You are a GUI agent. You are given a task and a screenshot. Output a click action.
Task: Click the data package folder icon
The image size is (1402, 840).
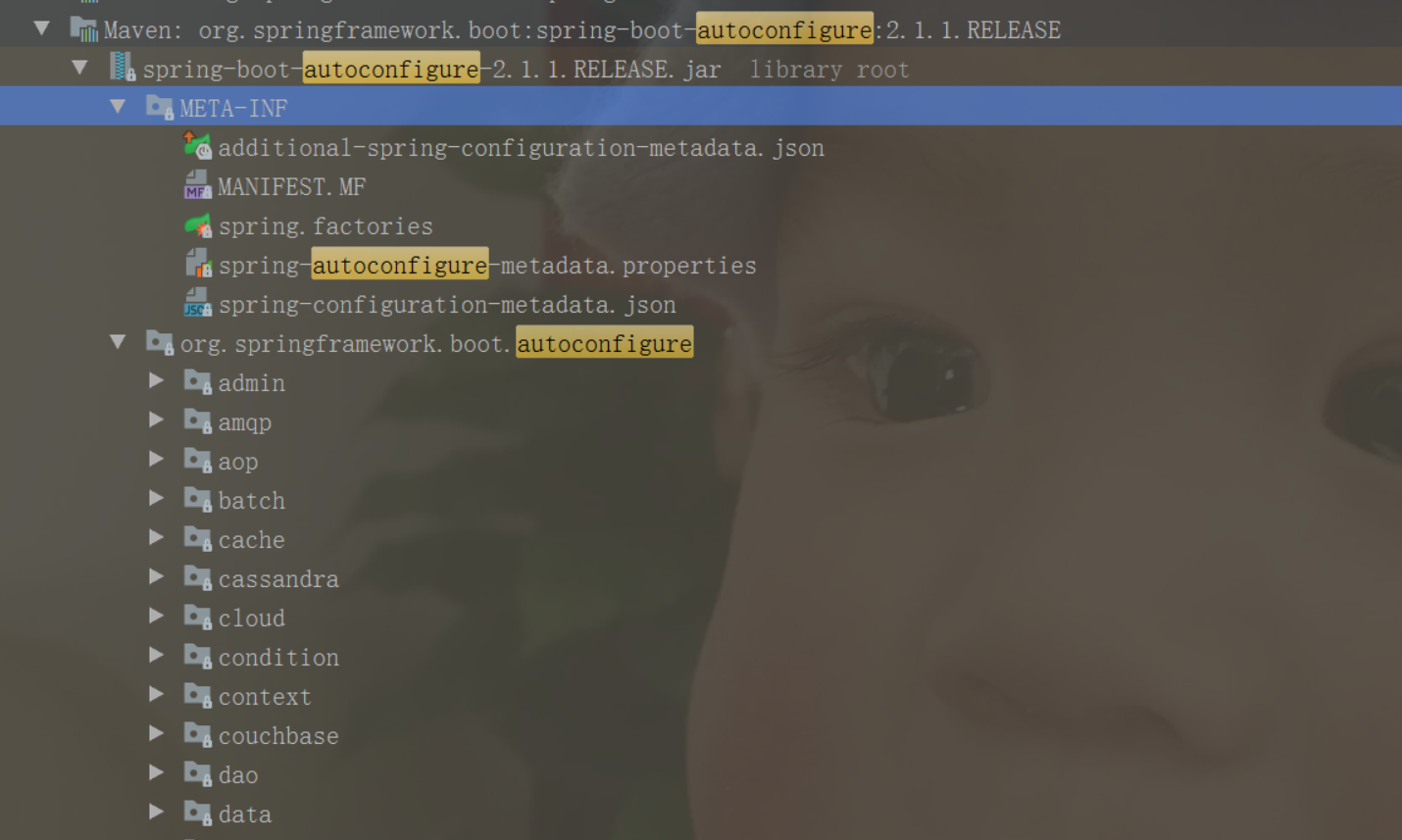(x=198, y=814)
